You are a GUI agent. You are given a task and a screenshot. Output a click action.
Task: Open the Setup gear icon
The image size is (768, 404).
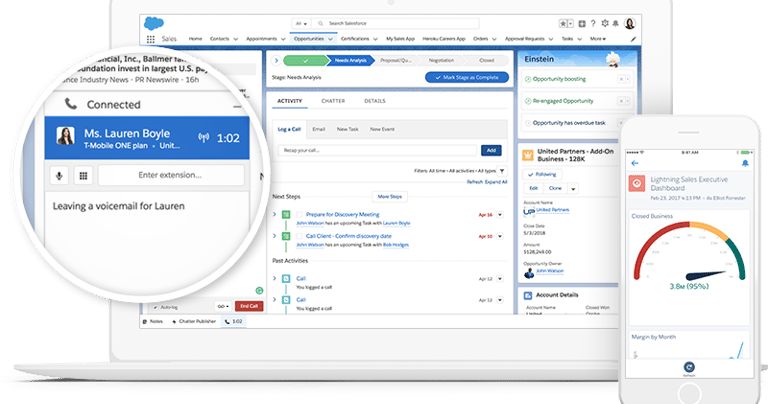pyautogui.click(x=605, y=24)
